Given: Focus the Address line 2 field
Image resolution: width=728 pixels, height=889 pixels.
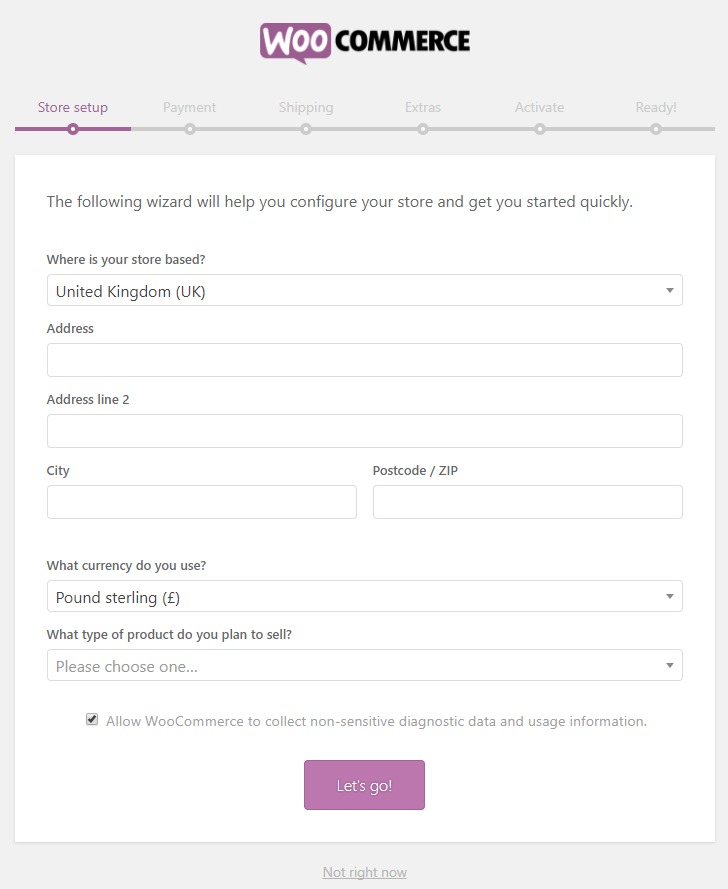Looking at the screenshot, I should coord(365,431).
